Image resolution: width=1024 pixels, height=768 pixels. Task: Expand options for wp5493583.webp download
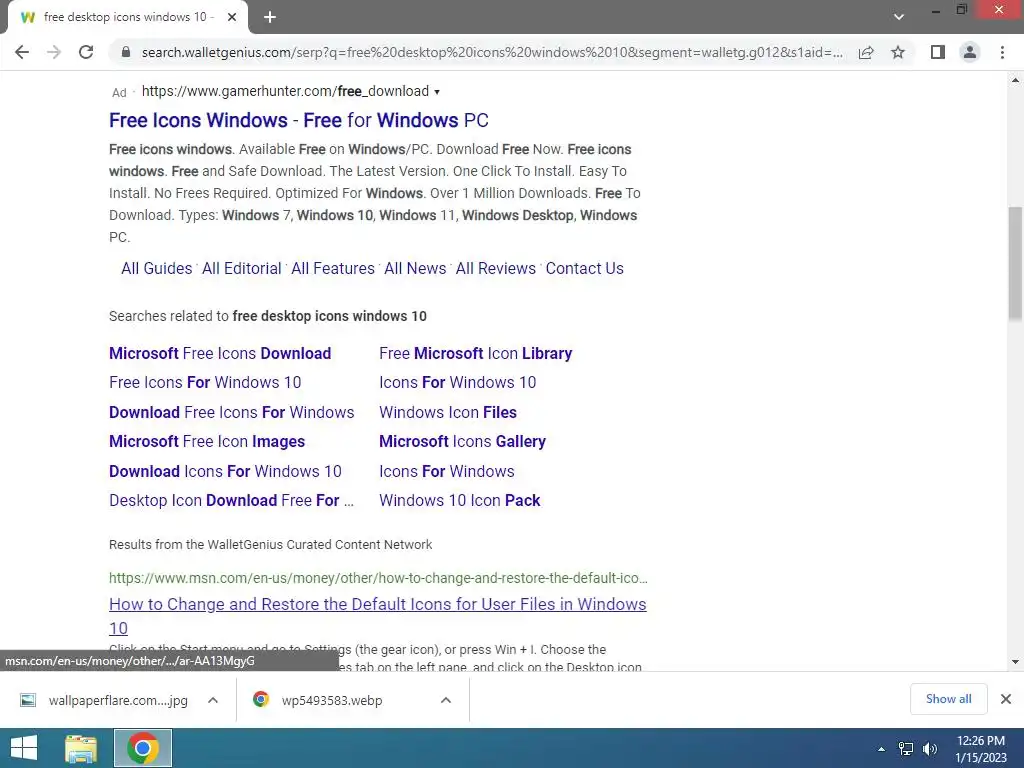coord(446,700)
